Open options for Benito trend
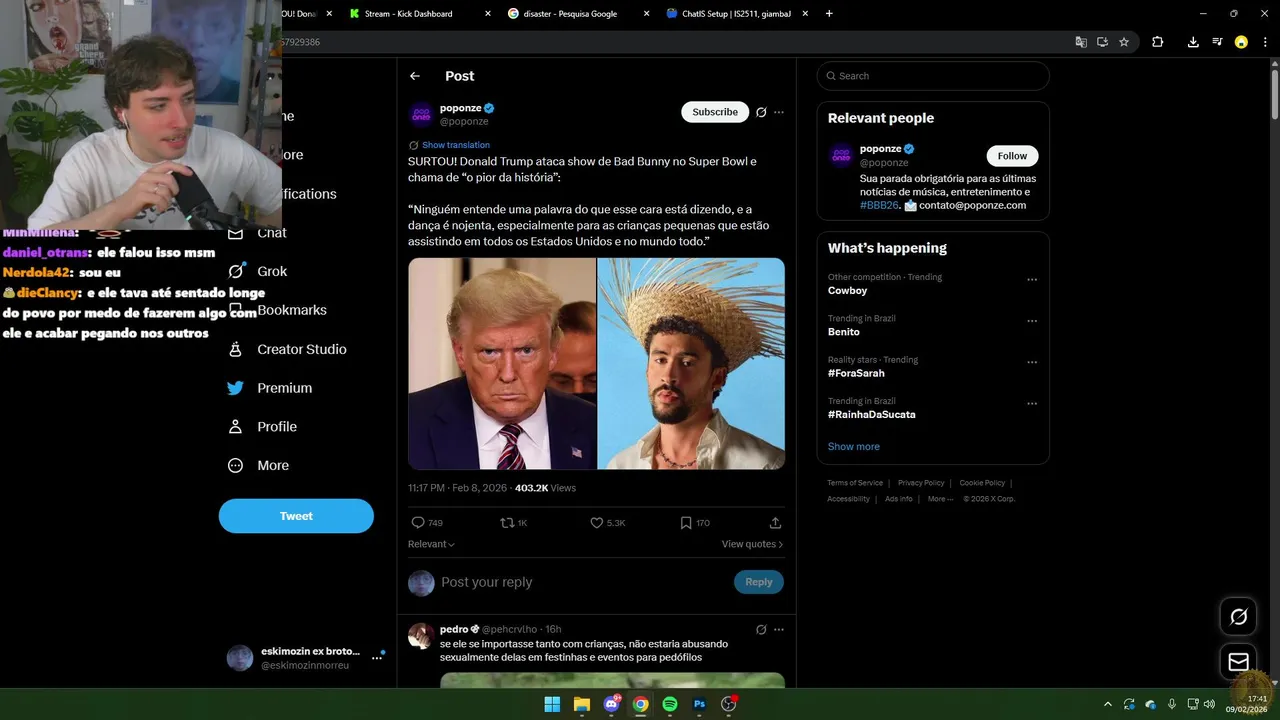1280x720 pixels. 1032,321
